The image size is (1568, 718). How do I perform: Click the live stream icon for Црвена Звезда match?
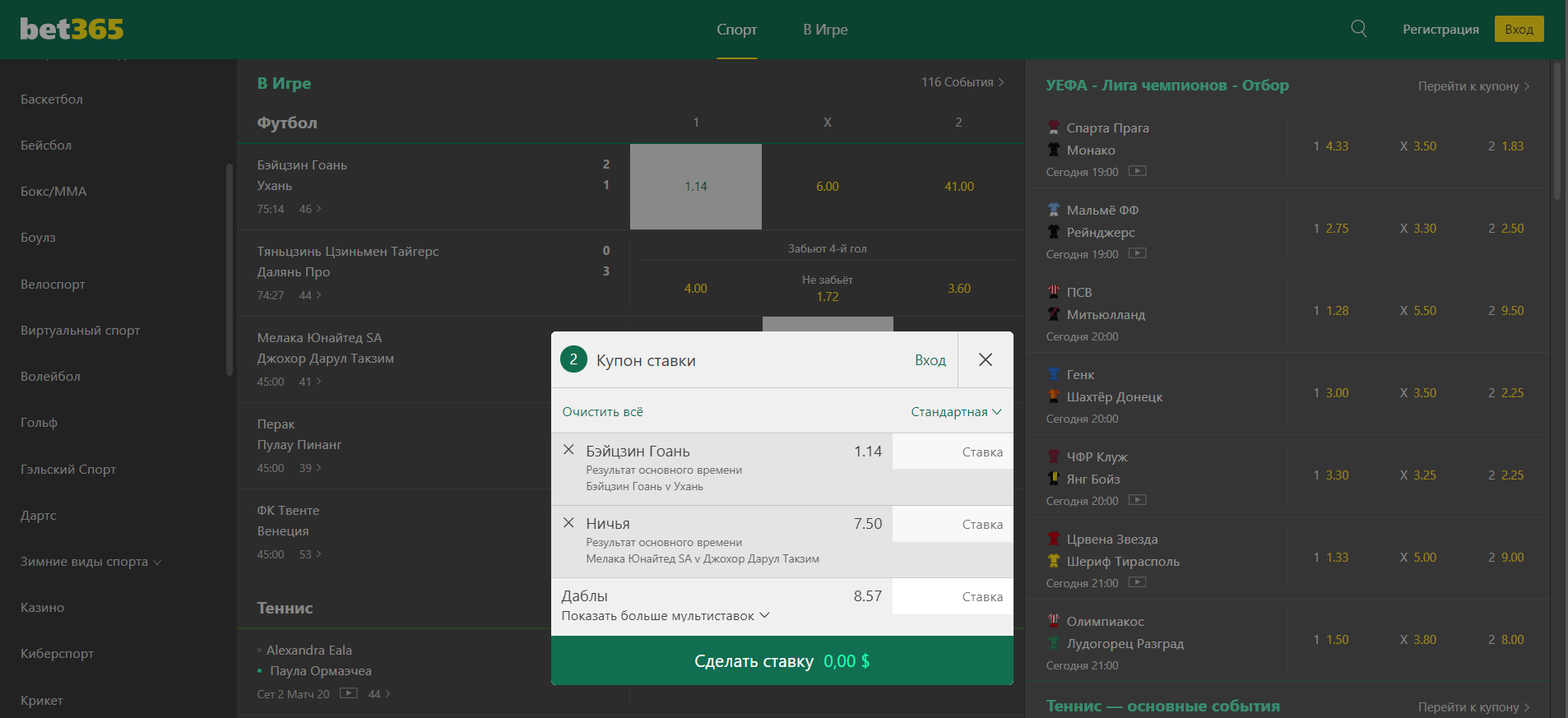pyautogui.click(x=1138, y=582)
